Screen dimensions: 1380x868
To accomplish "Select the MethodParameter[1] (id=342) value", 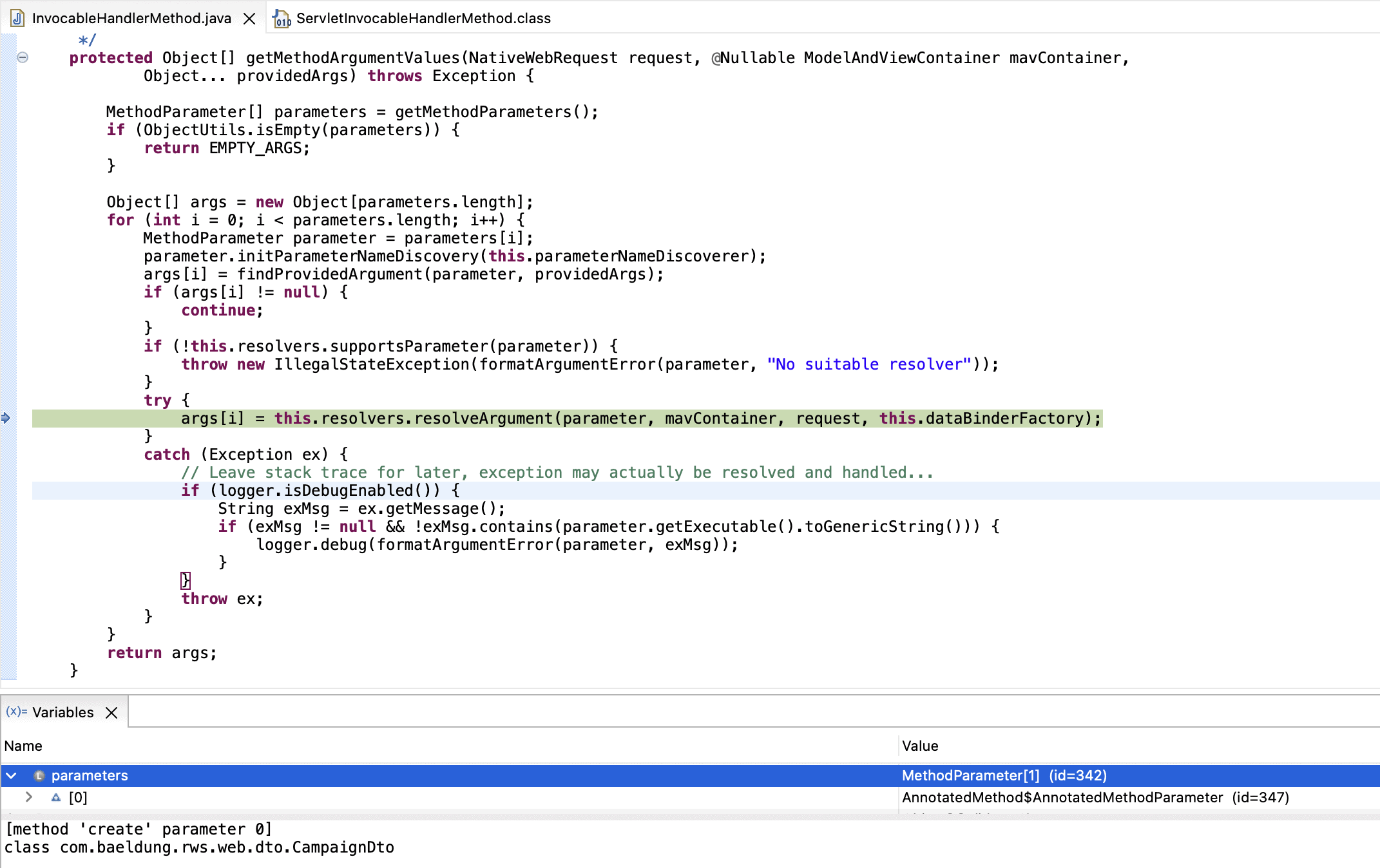I will point(1004,775).
